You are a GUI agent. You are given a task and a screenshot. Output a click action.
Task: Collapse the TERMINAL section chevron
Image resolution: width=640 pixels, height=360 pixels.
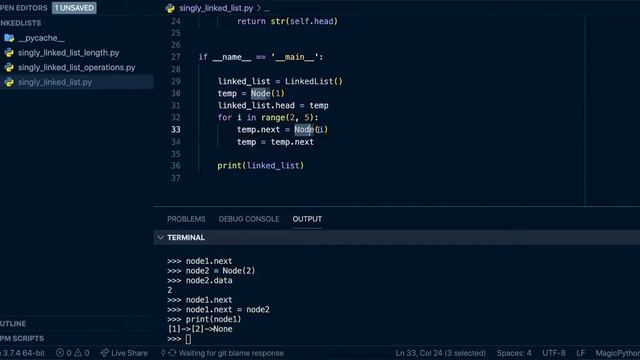[160, 238]
